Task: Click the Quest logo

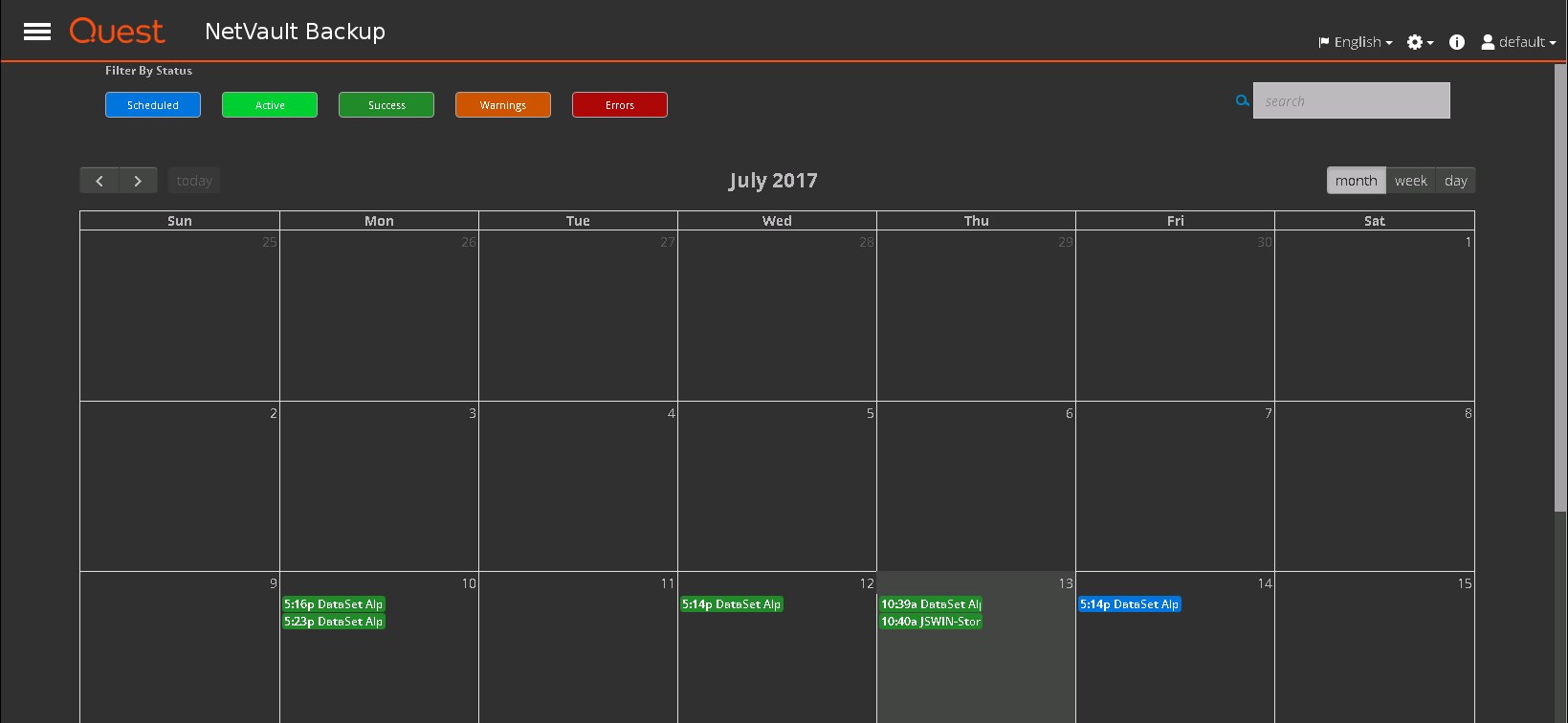Action: click(117, 32)
